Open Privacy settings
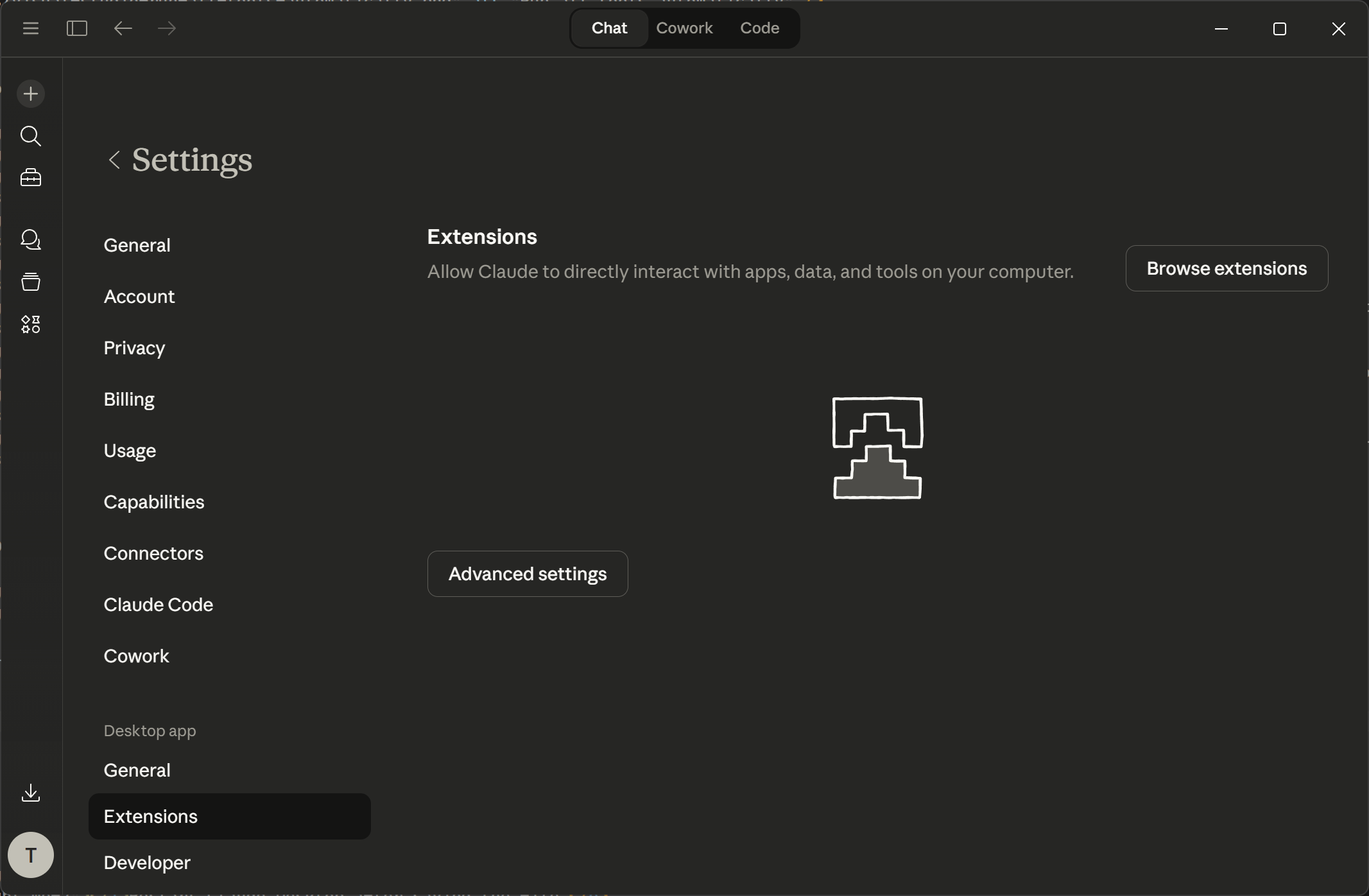1369x896 pixels. 133,348
